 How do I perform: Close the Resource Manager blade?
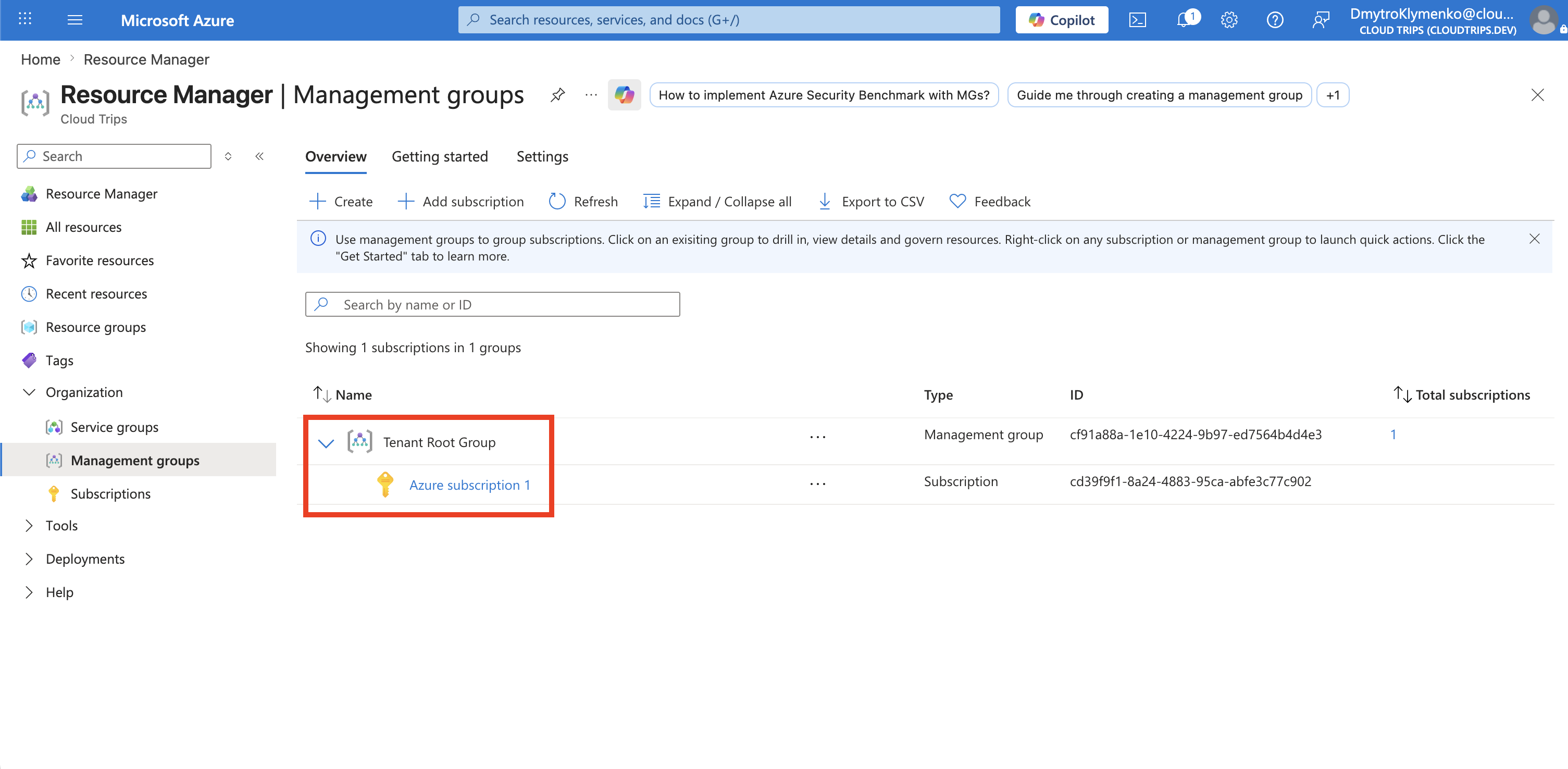[1537, 95]
